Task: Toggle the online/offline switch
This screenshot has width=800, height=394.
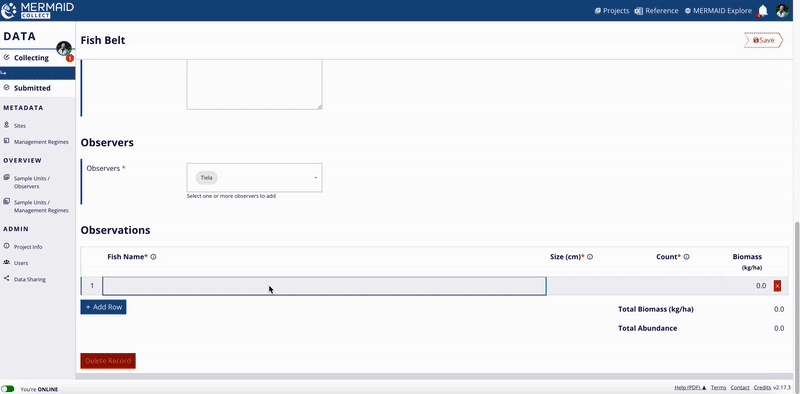Action: (x=8, y=389)
